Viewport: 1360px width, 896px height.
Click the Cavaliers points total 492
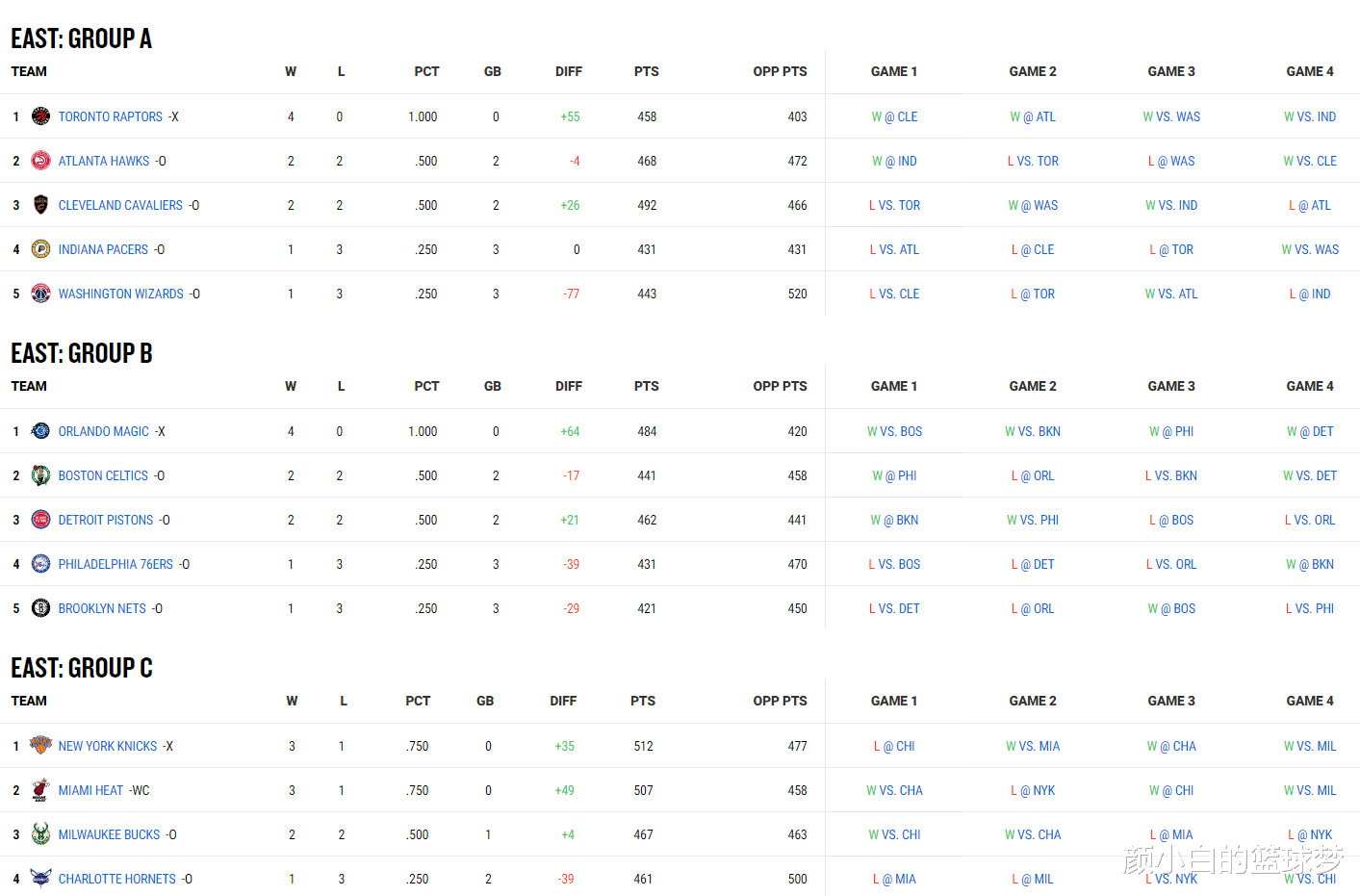pyautogui.click(x=647, y=205)
